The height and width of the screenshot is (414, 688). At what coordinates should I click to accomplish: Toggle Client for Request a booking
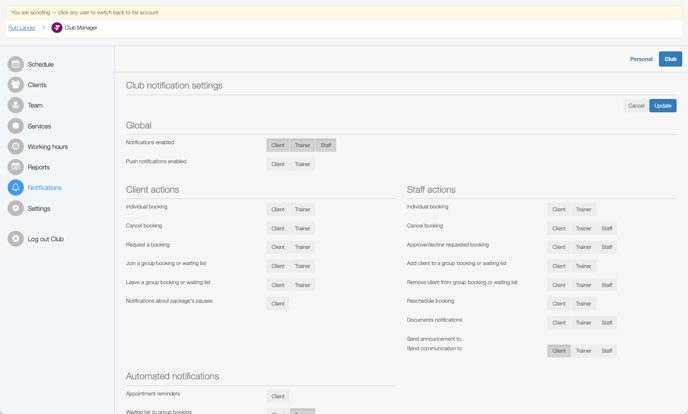pos(278,247)
